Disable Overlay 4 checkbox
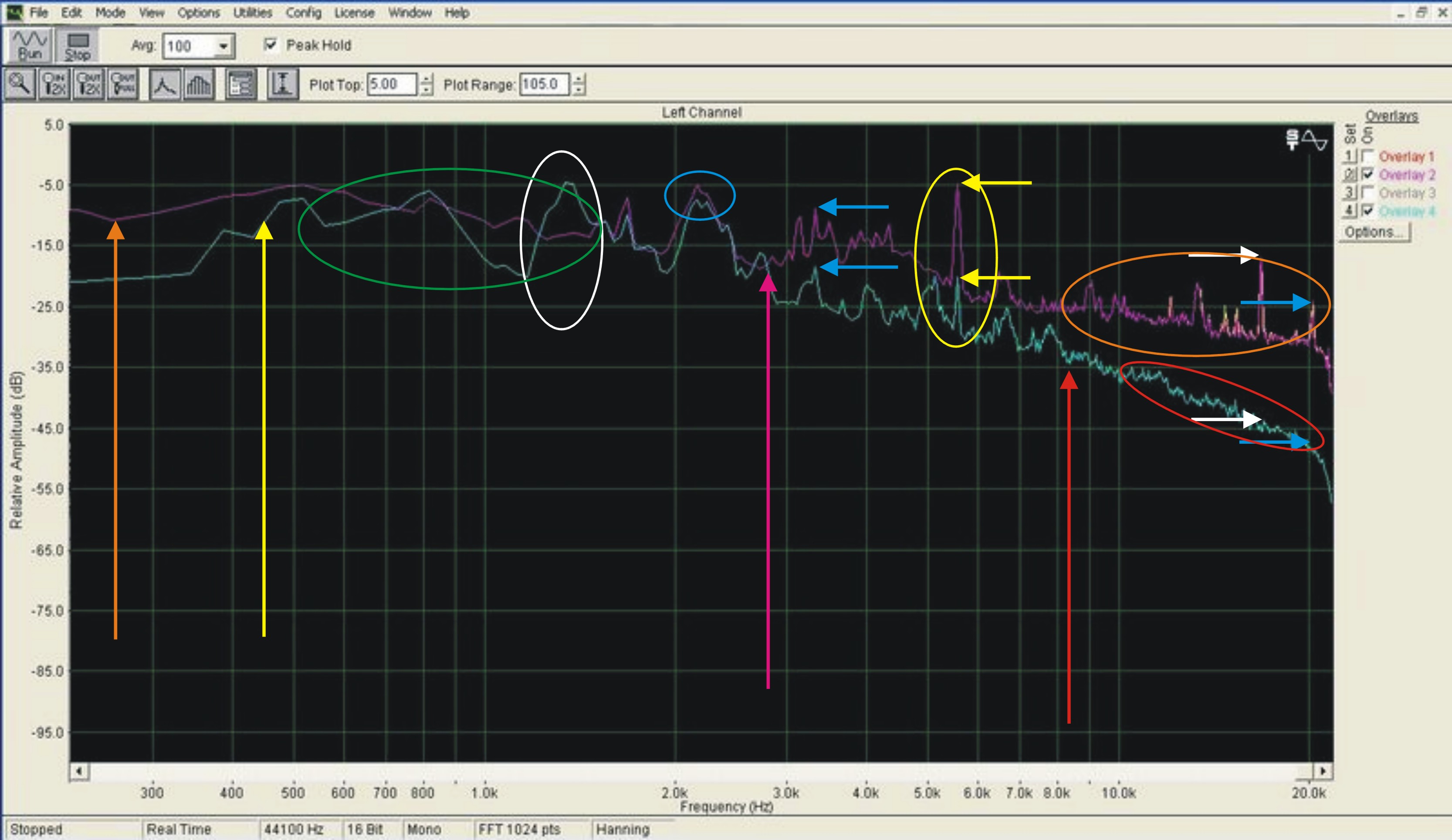Screen dimensions: 1452x840 click(x=1367, y=210)
